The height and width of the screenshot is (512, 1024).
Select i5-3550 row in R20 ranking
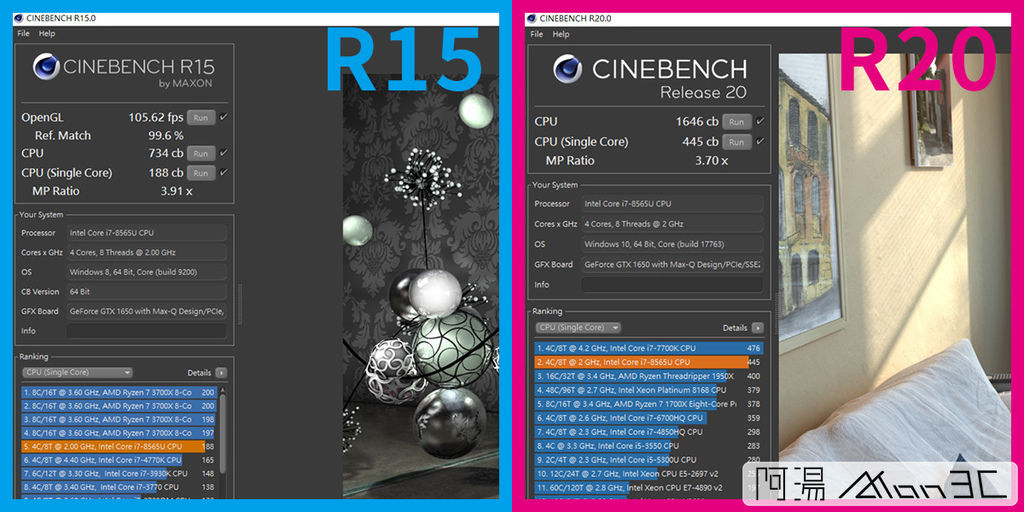pyautogui.click(x=648, y=446)
